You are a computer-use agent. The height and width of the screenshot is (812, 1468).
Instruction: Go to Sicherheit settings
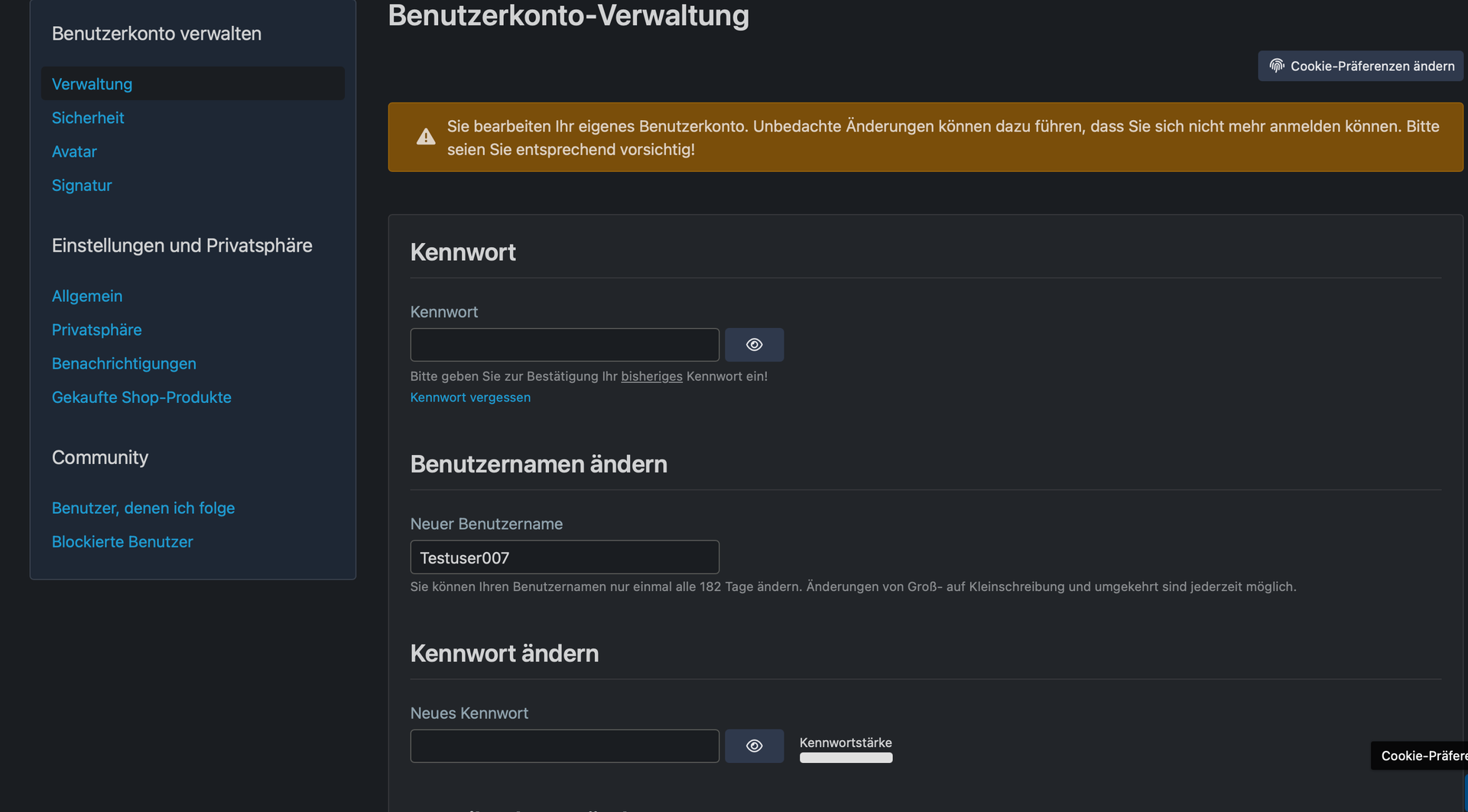tap(88, 118)
